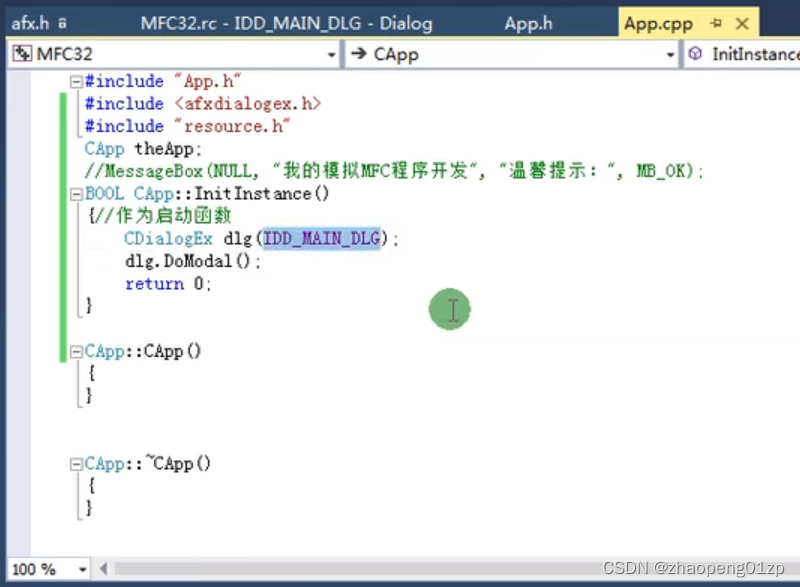Click the "App.h" include text

click(207, 81)
